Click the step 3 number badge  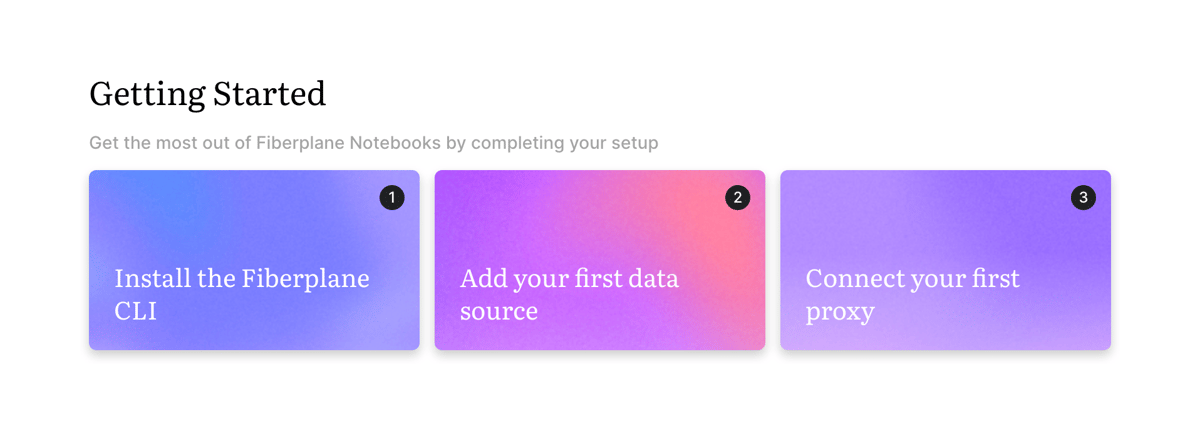[x=1083, y=197]
